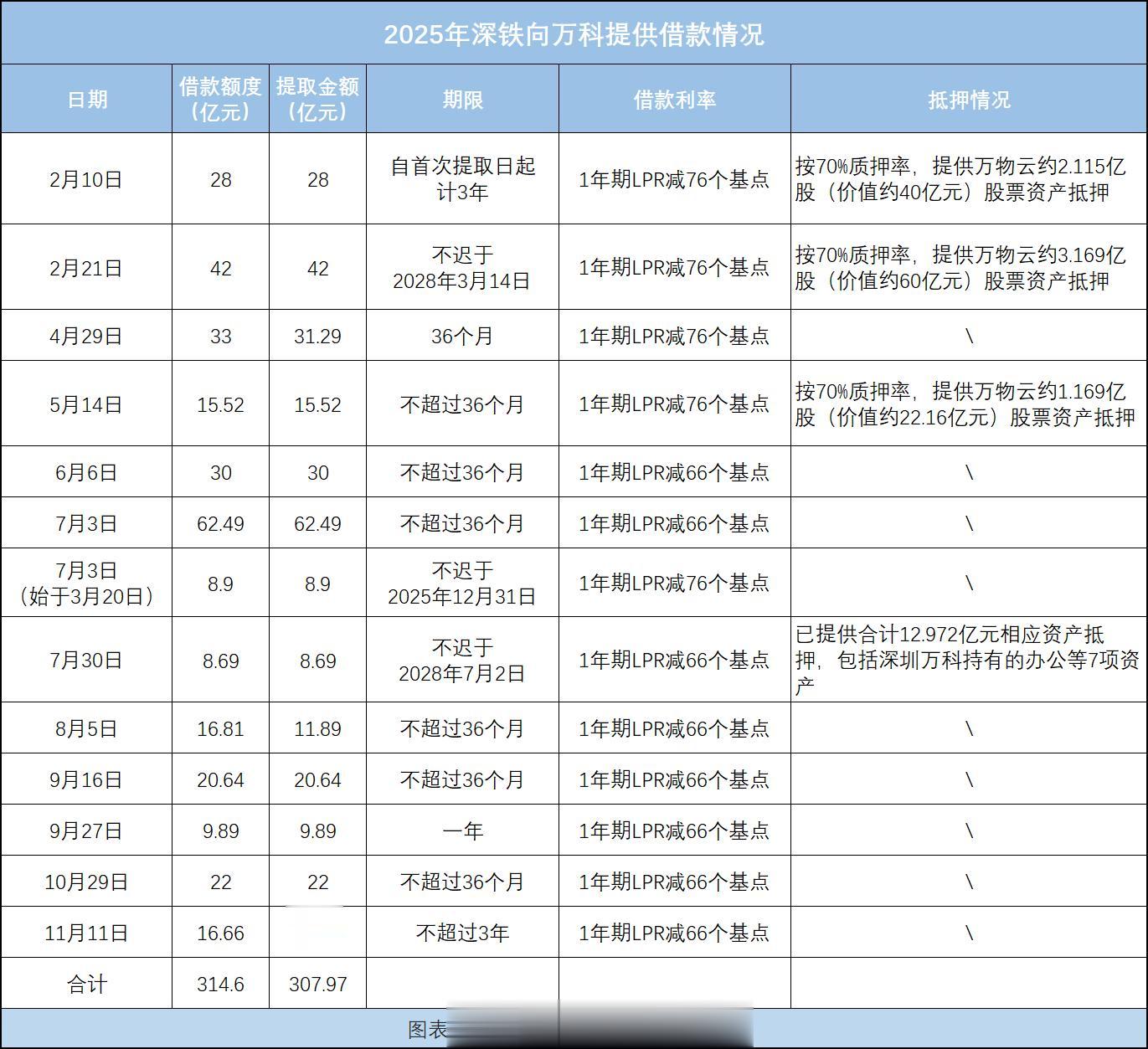Select the date cell "9月27日"
This screenshot has width=1148, height=1049.
(86, 830)
